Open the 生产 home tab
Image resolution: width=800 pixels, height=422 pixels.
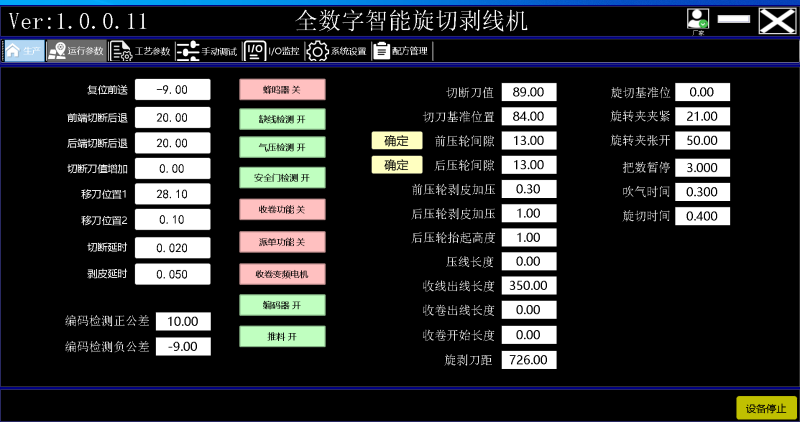[24, 51]
